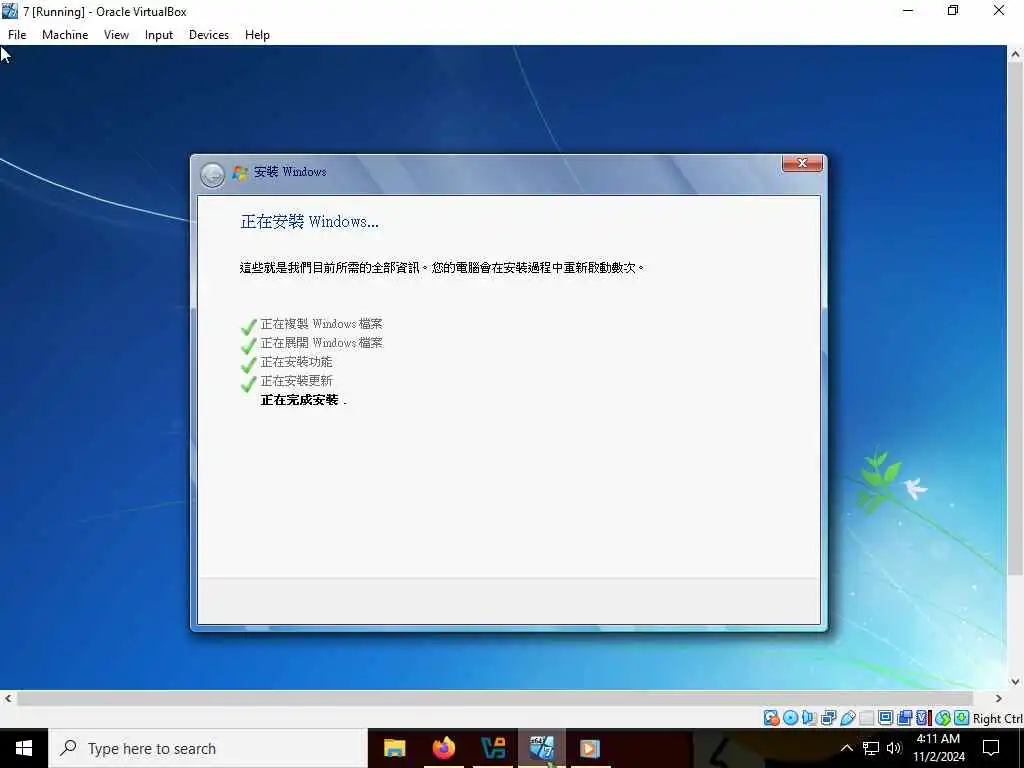Click the 'Right Ctrl' host key label
The image size is (1024, 768).
pos(997,718)
